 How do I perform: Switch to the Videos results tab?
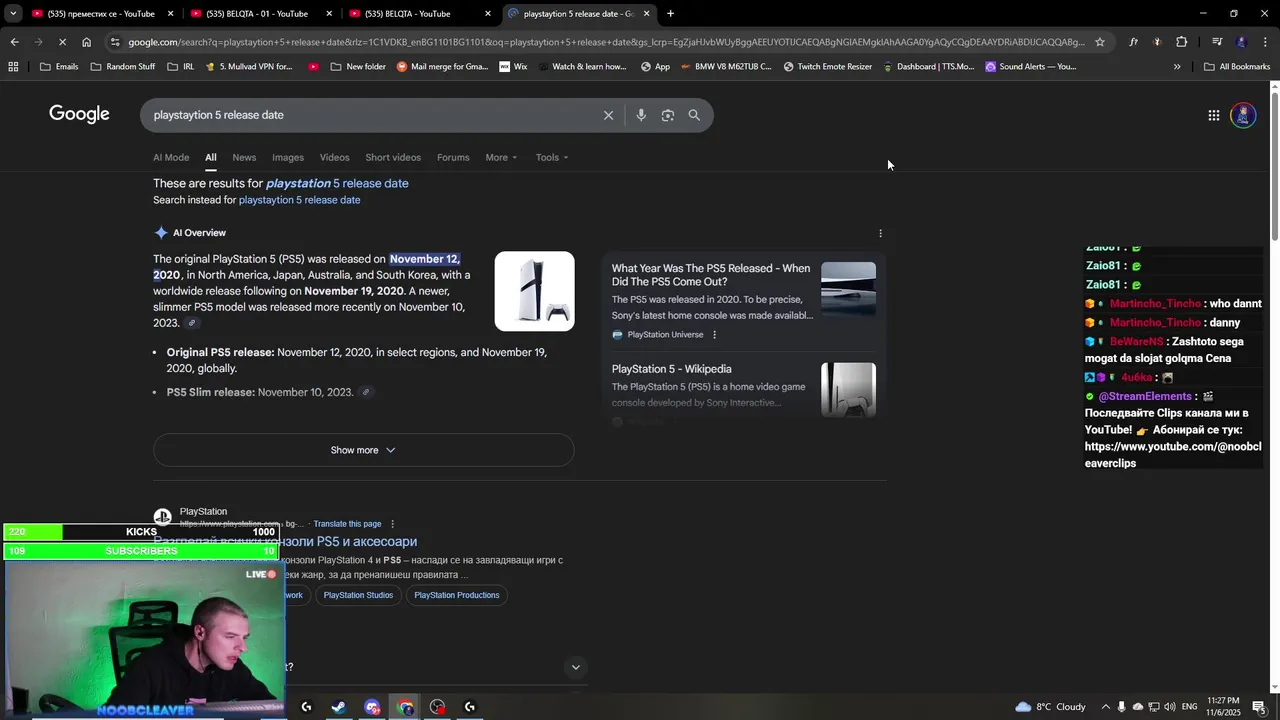pos(335,157)
